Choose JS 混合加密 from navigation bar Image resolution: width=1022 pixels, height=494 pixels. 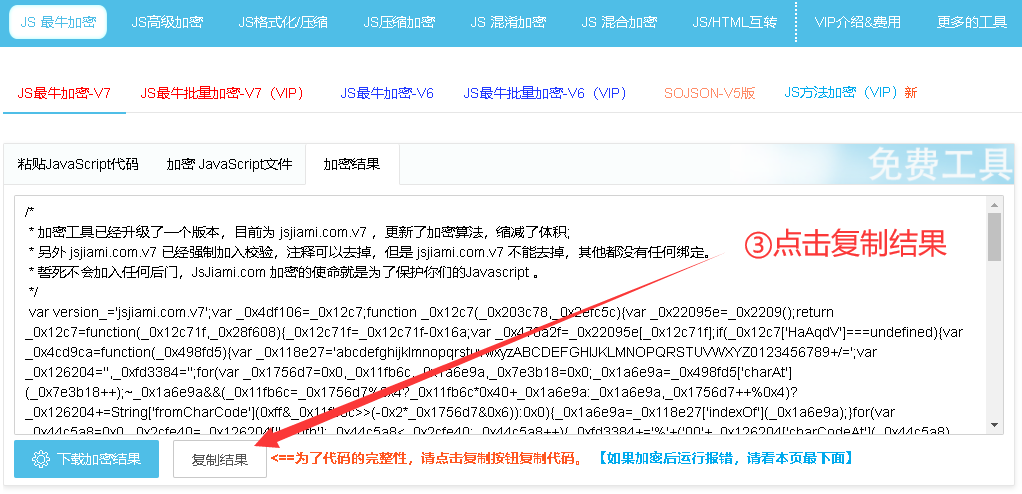(619, 22)
